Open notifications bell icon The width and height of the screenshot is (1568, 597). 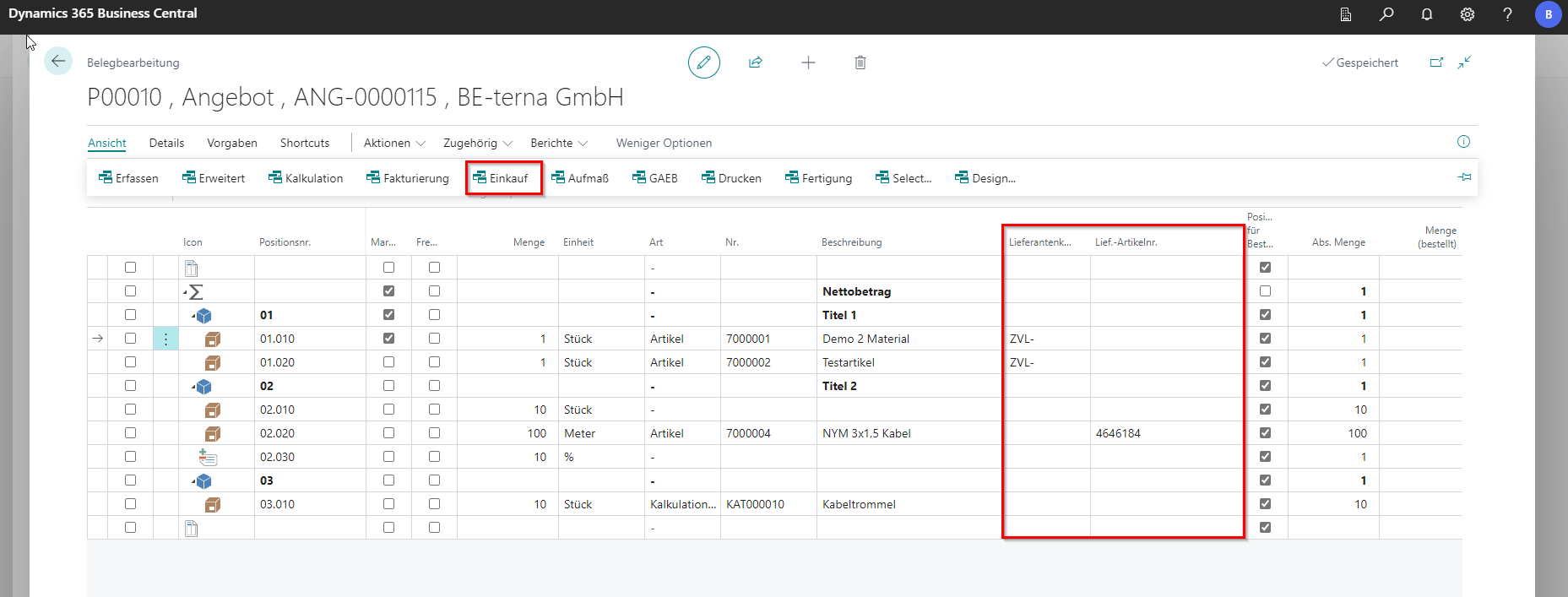[1427, 14]
